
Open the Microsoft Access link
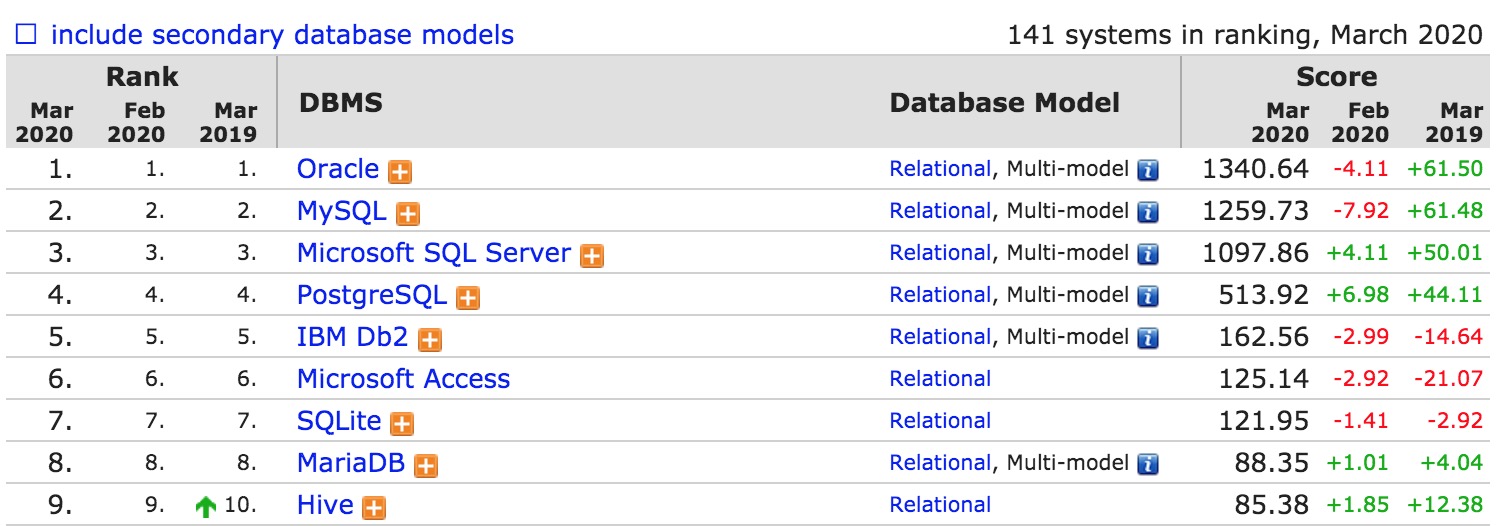pyautogui.click(x=403, y=380)
